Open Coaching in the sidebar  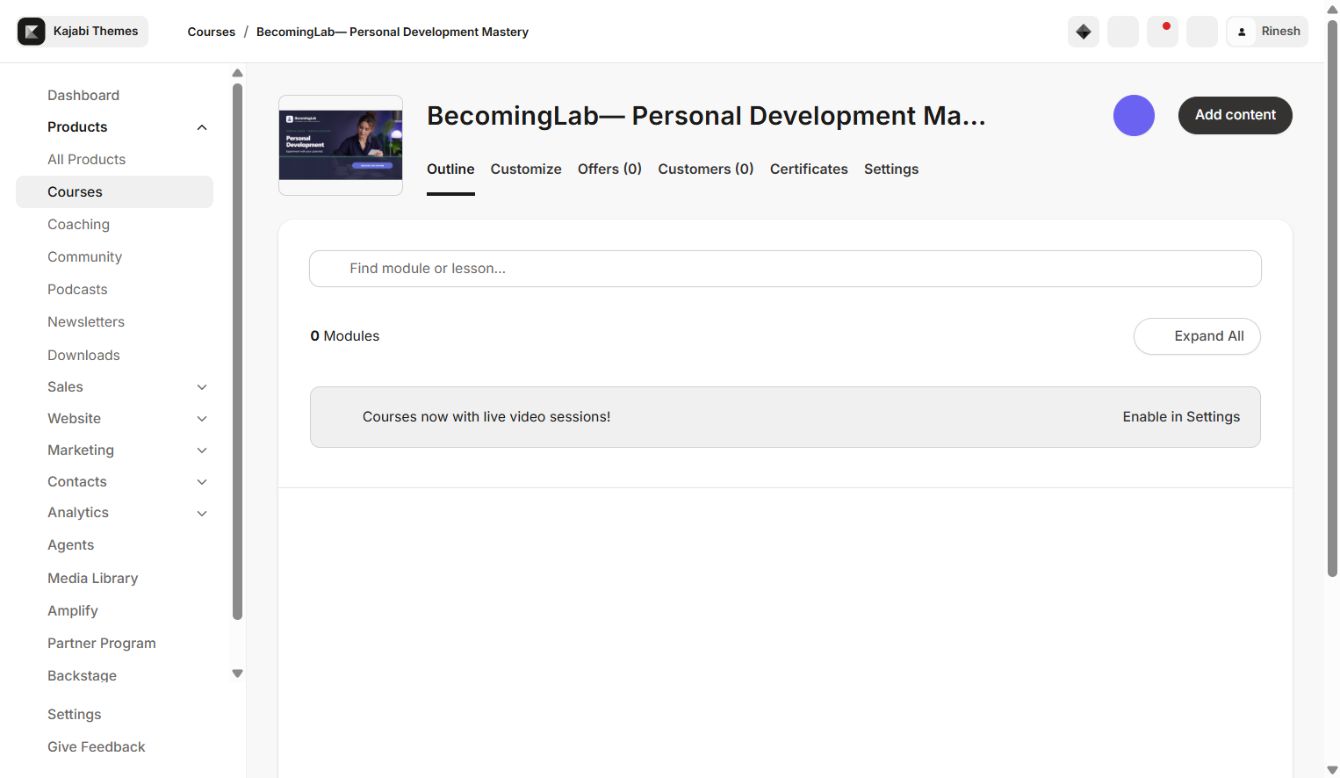point(78,224)
